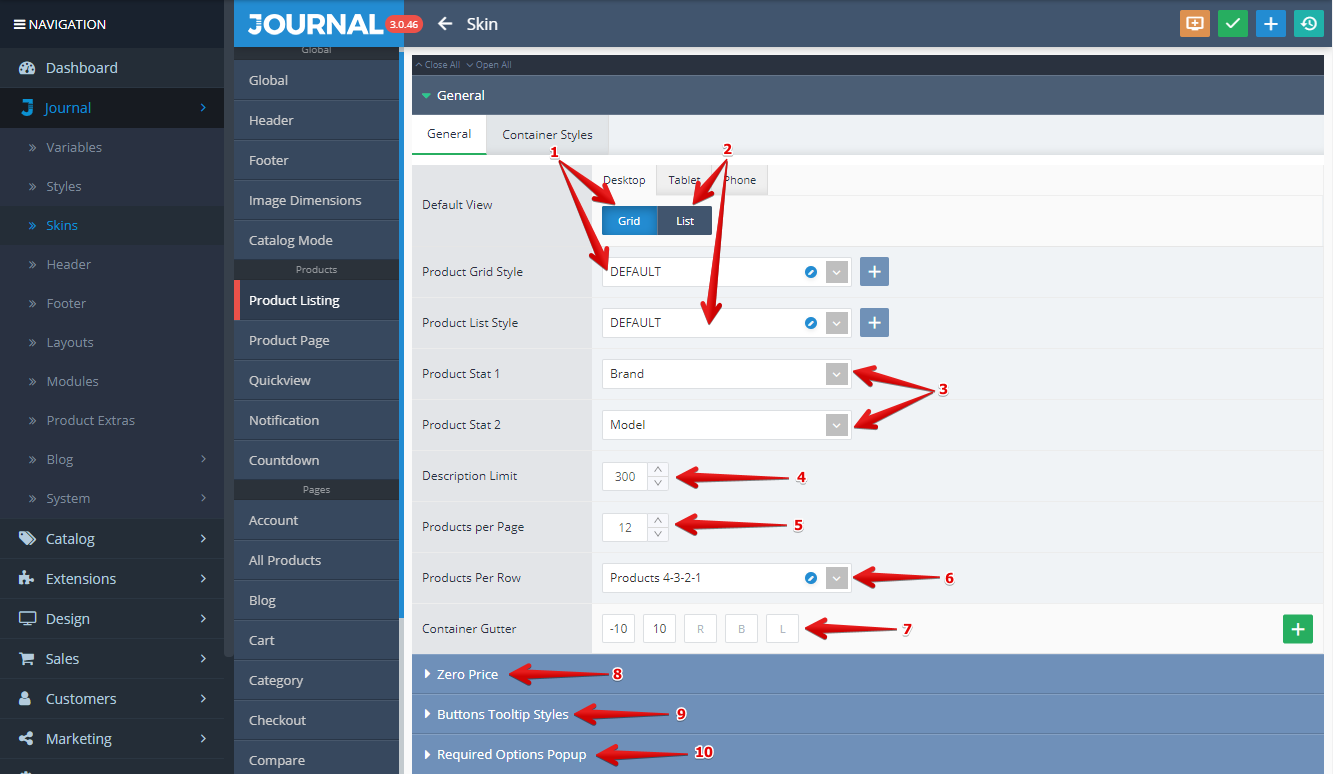This screenshot has height=774, width=1333.
Task: Go back using arrow next to Skin
Action: (x=445, y=24)
